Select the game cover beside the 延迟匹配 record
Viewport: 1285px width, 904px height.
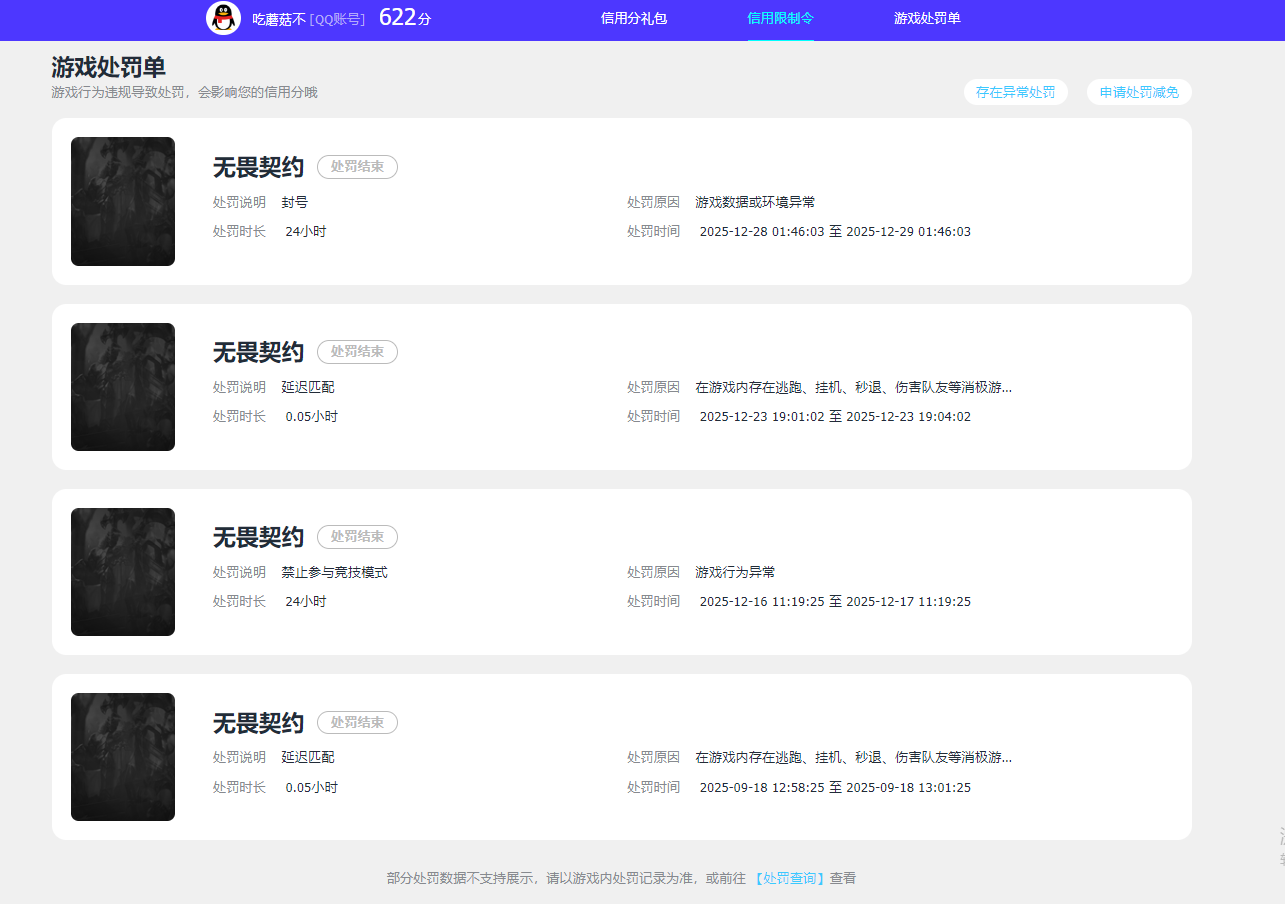(122, 386)
